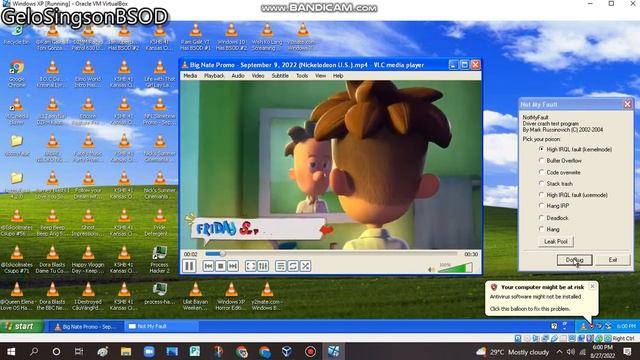Image resolution: width=640 pixels, height=360 pixels.
Task: Open the VLC View menu
Action: pos(320,76)
